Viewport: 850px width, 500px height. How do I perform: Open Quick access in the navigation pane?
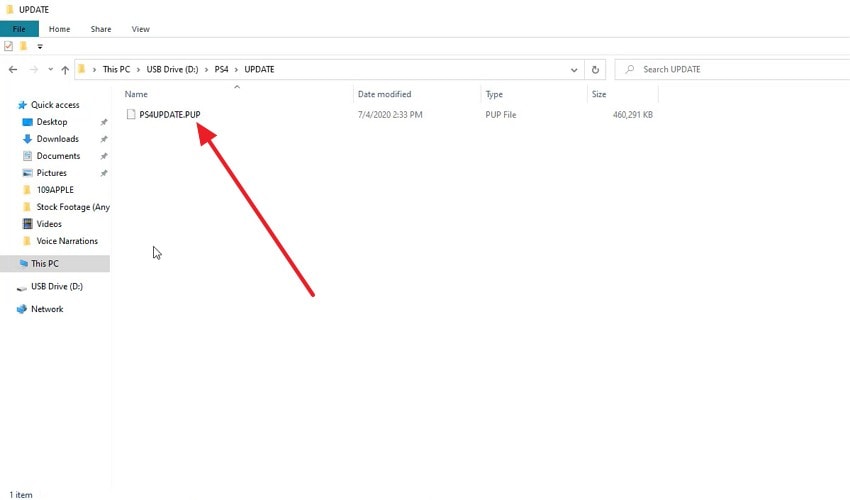(x=55, y=105)
